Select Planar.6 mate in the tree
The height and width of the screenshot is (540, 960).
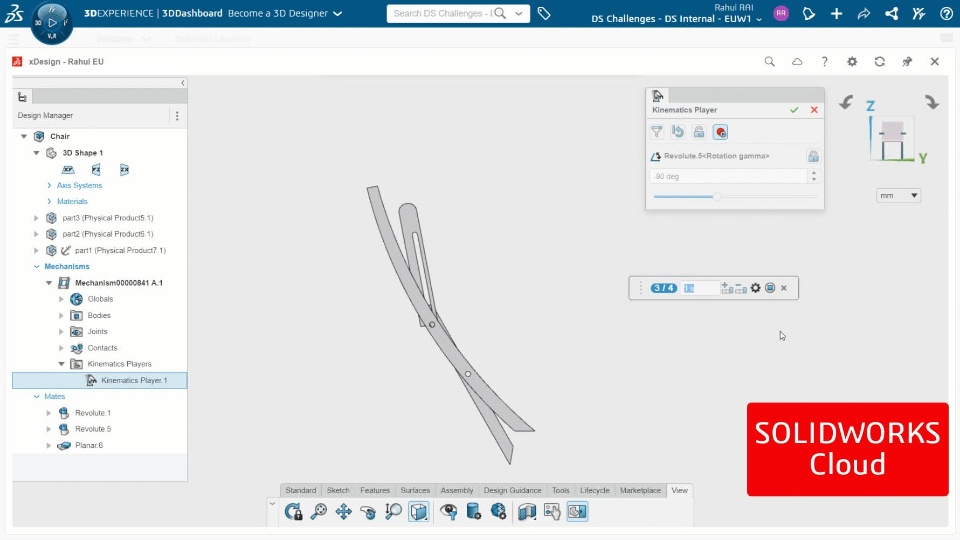89,445
